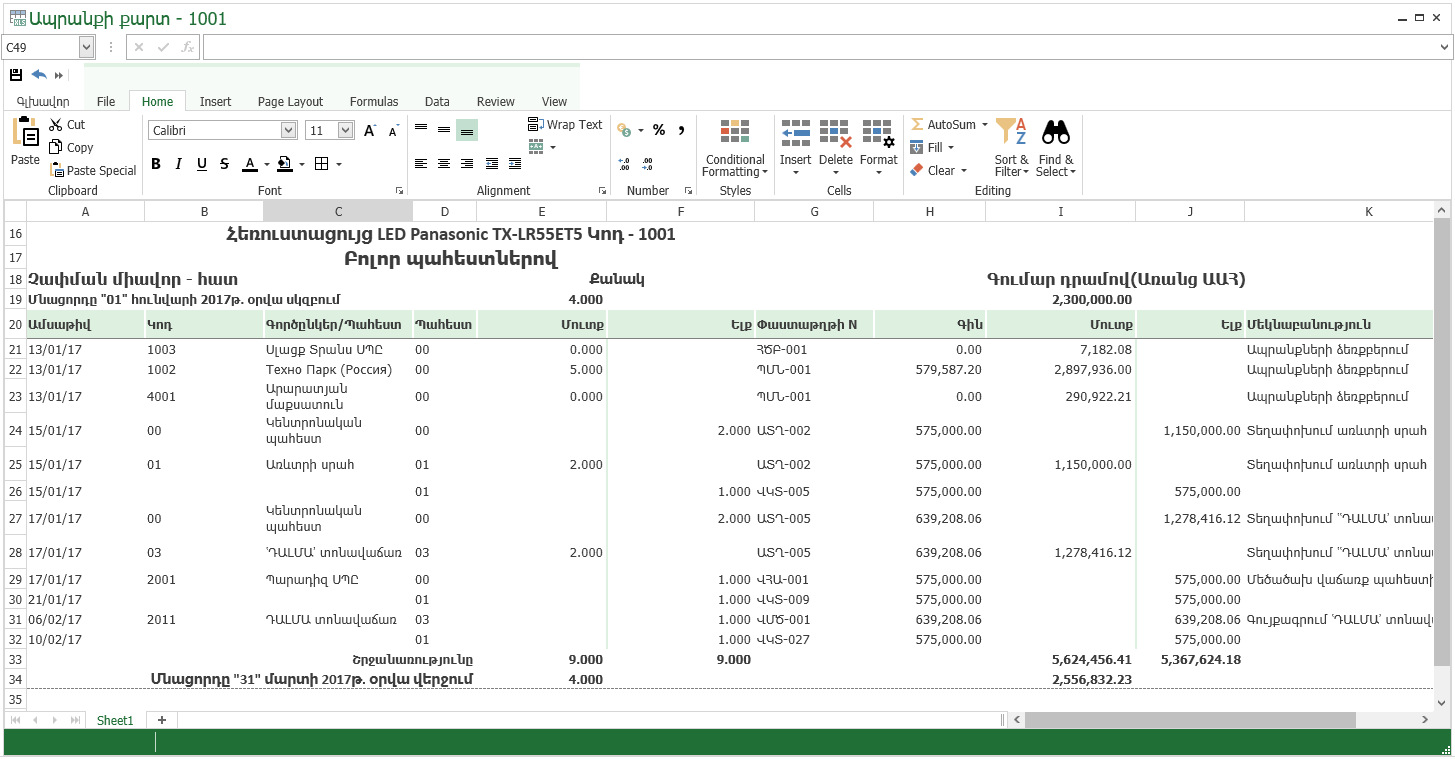Image resolution: width=1455 pixels, height=759 pixels.
Task: Open the Font dialog launcher
Action: click(399, 190)
